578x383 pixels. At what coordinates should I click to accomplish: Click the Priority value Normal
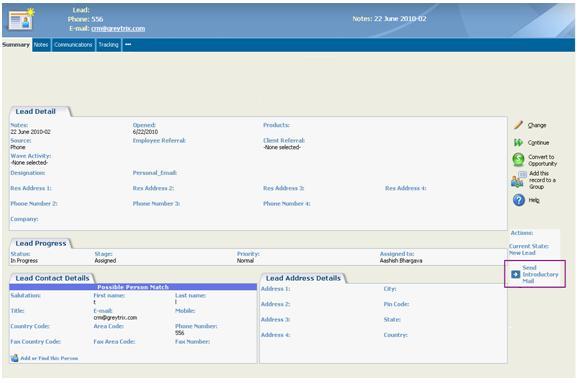(245, 261)
